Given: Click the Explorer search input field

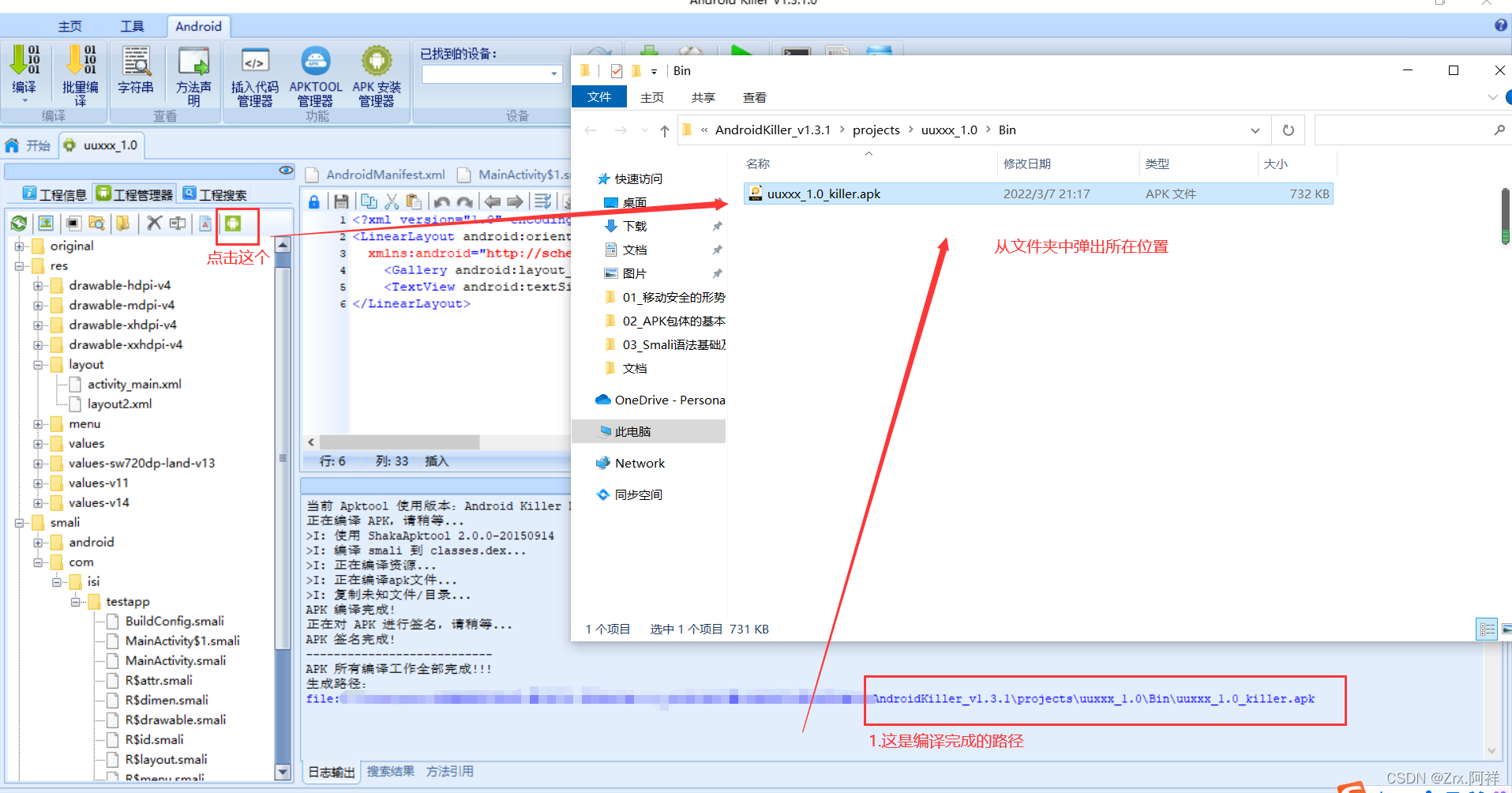Looking at the screenshot, I should click(x=1403, y=130).
